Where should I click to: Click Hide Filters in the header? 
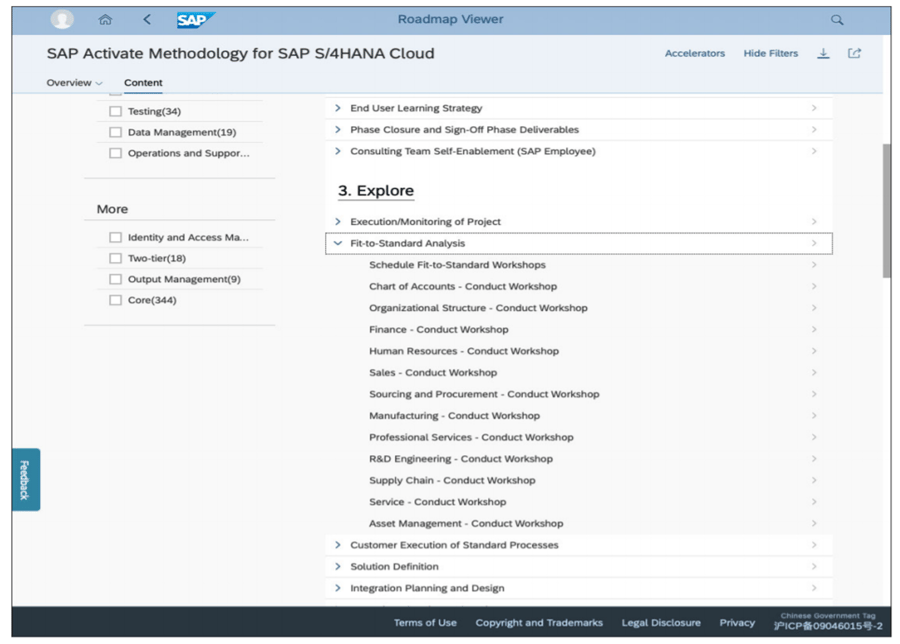770,53
